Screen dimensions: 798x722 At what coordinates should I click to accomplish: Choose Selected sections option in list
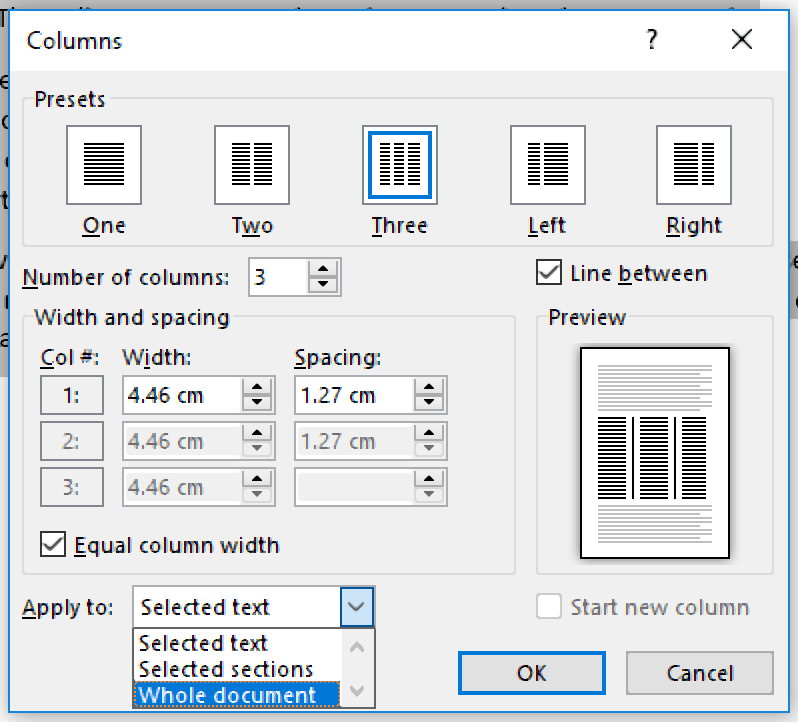coord(226,670)
